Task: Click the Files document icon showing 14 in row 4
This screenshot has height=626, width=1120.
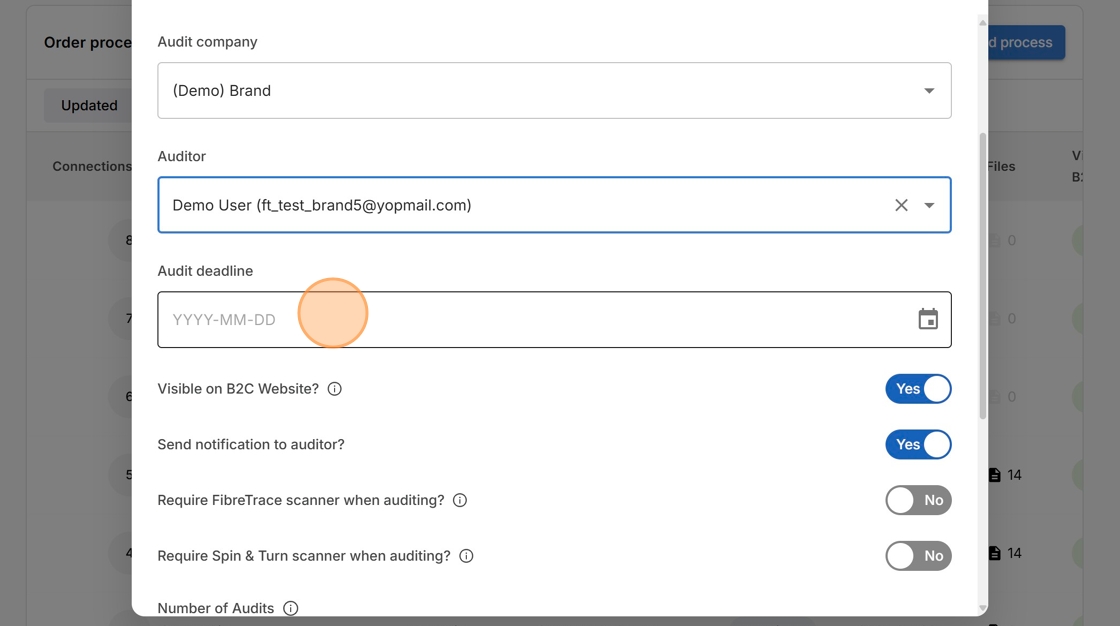Action: click(x=994, y=553)
